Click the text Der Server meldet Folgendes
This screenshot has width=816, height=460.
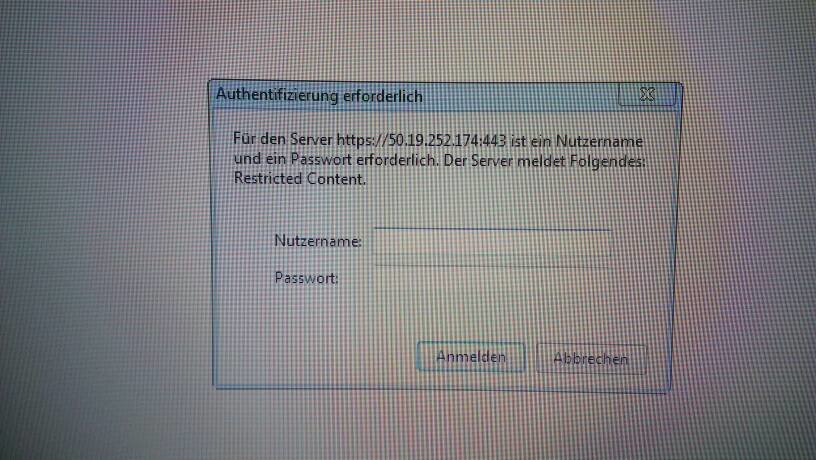[x=544, y=160]
